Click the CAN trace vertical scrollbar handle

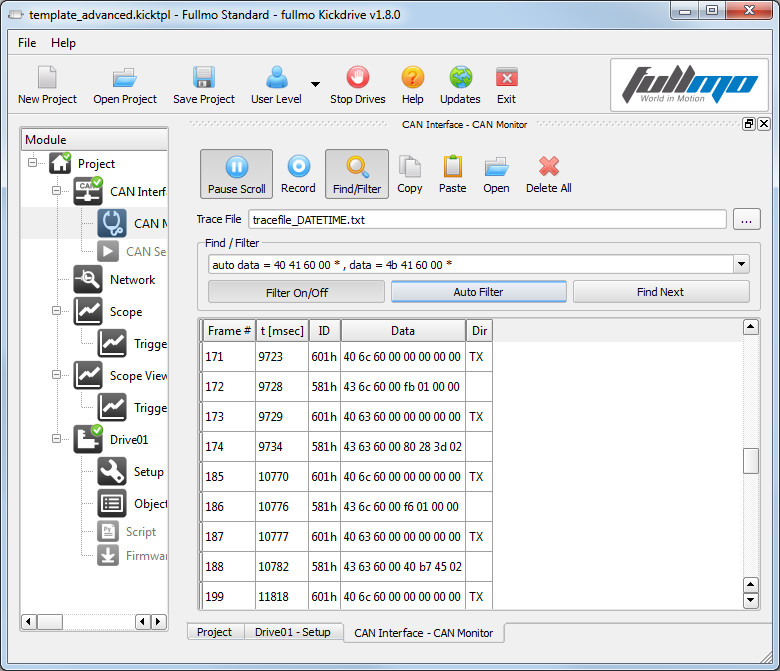pyautogui.click(x=751, y=461)
